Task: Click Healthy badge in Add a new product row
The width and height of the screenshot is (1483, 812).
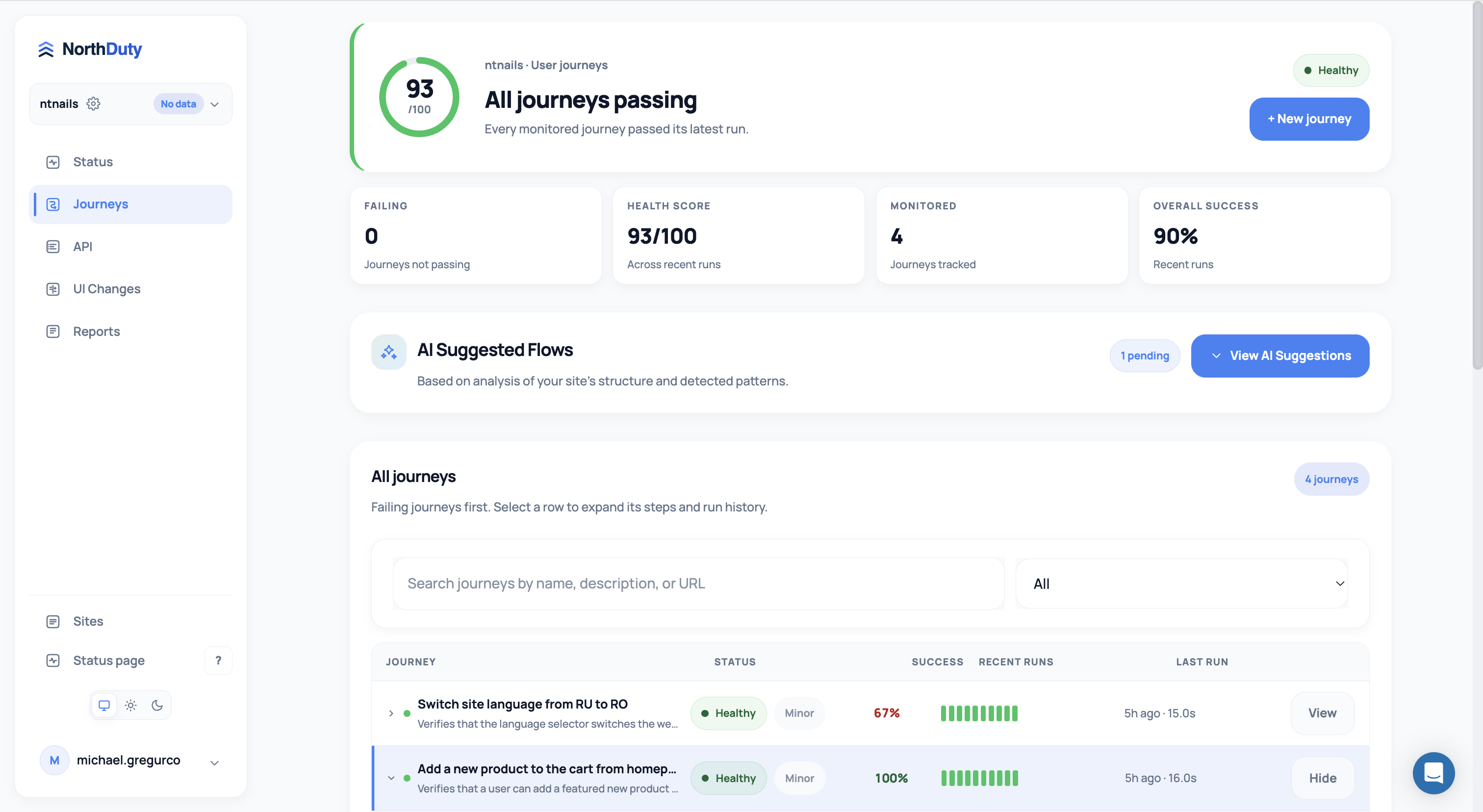Action: 729,779
